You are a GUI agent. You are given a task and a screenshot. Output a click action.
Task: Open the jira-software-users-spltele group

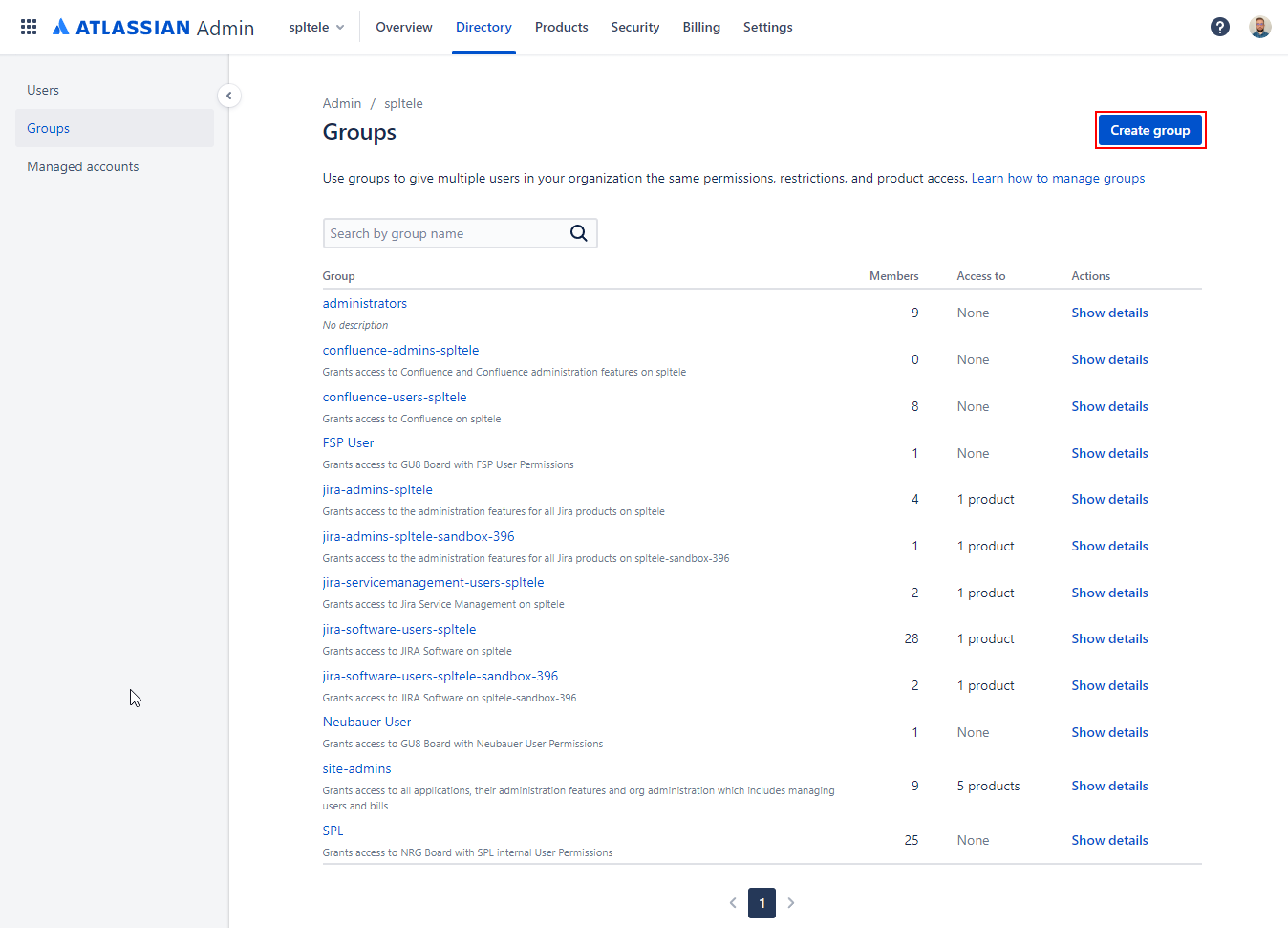399,629
